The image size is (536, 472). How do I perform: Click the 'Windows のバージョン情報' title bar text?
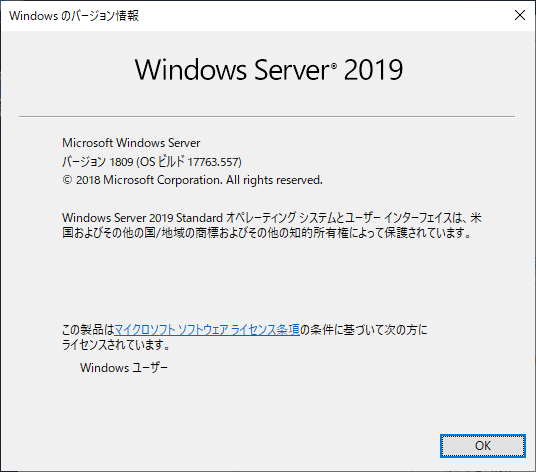pos(74,16)
